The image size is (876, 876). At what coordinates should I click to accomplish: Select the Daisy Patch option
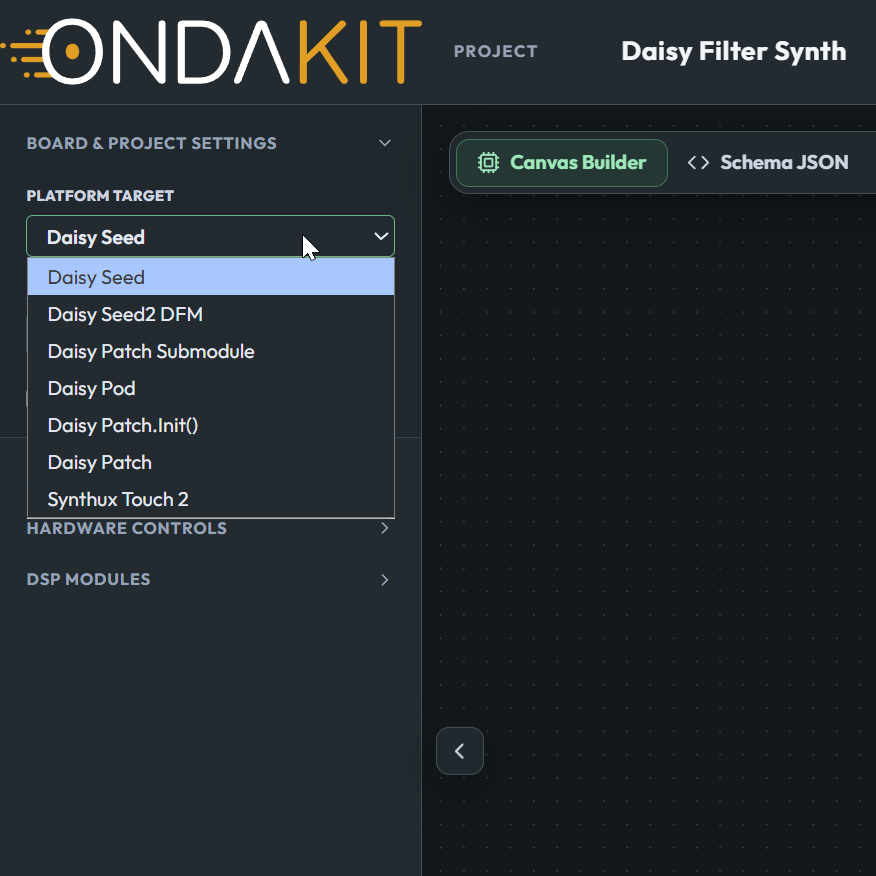pyautogui.click(x=211, y=462)
